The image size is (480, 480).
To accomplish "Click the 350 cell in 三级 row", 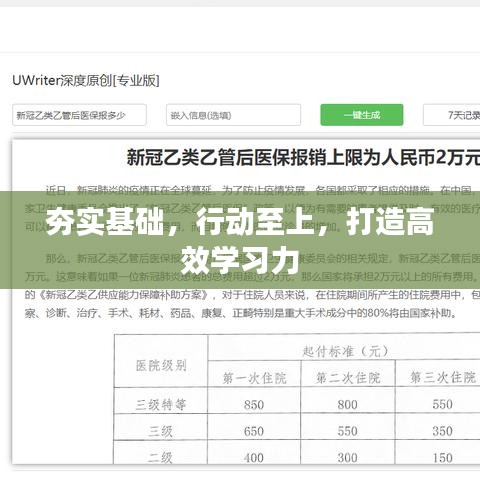I will pyautogui.click(x=443, y=431).
